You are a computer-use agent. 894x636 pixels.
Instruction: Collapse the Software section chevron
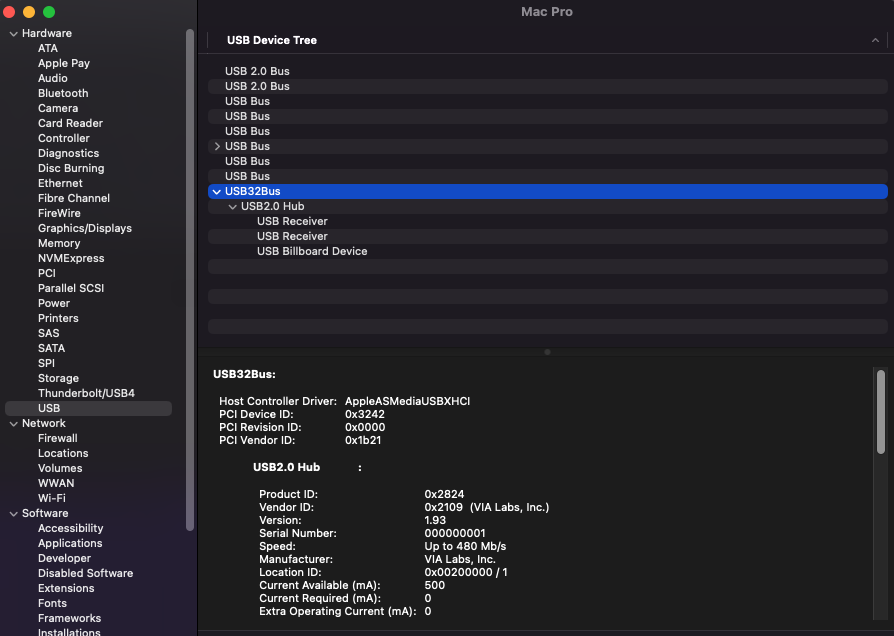[14, 514]
